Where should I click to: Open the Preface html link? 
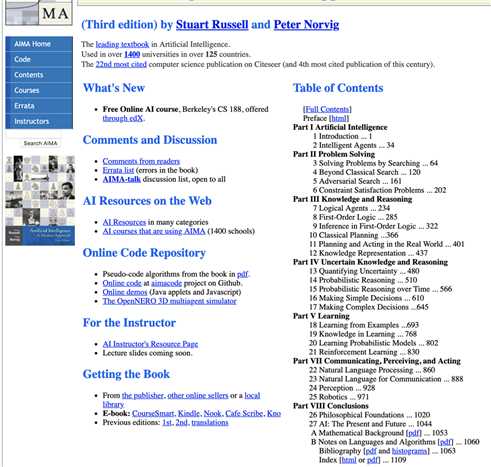[x=339, y=118]
